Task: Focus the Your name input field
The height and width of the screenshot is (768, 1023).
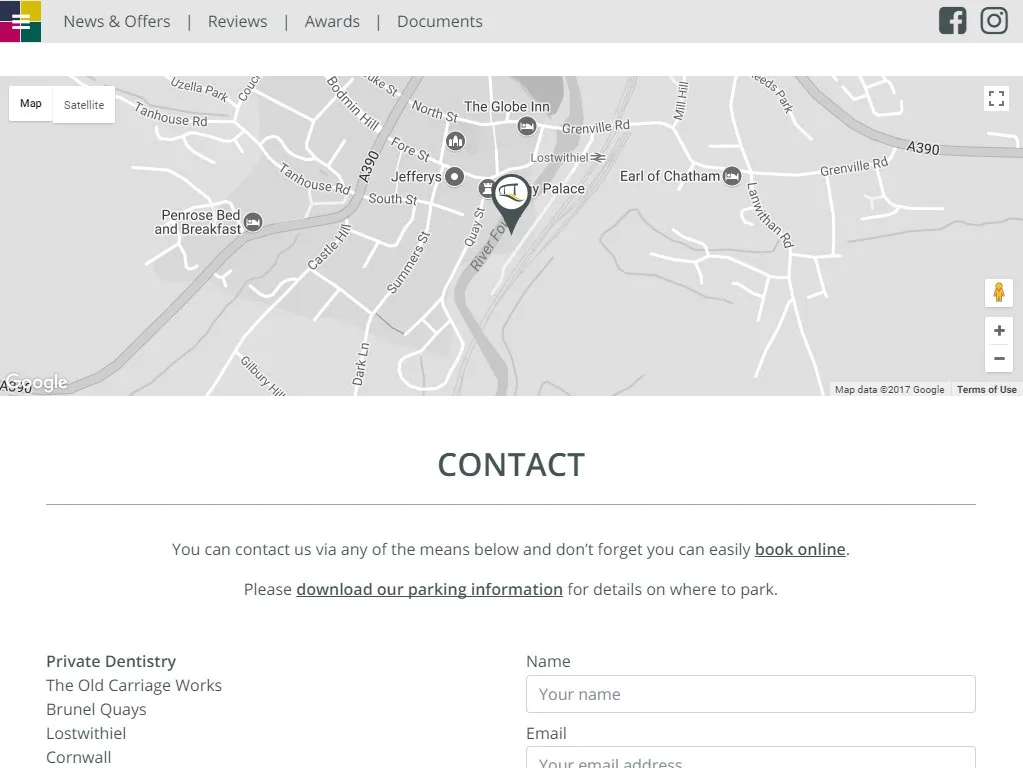Action: (x=750, y=694)
